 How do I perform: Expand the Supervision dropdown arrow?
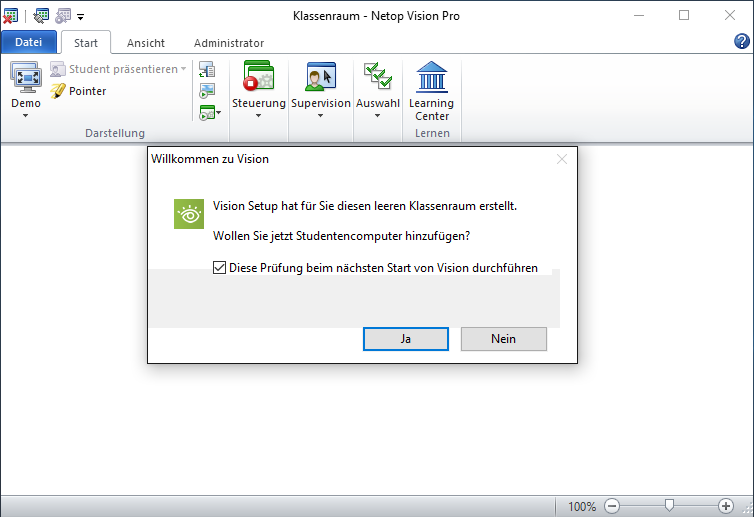[x=320, y=116]
